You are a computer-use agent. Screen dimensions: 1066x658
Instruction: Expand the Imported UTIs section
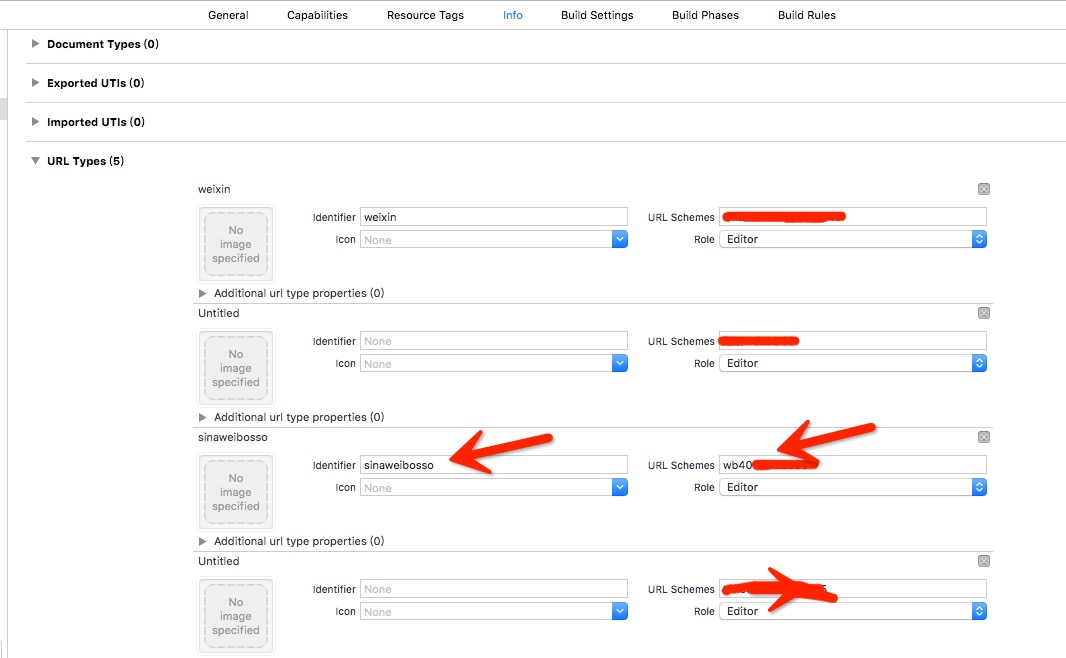[35, 122]
